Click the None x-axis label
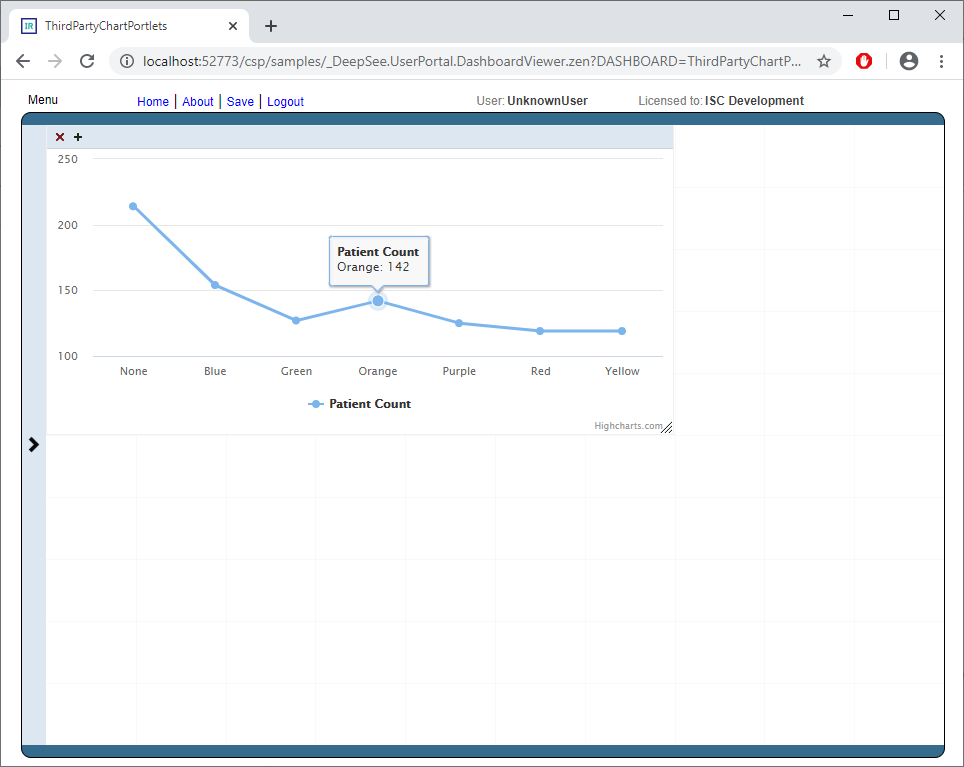 133,371
